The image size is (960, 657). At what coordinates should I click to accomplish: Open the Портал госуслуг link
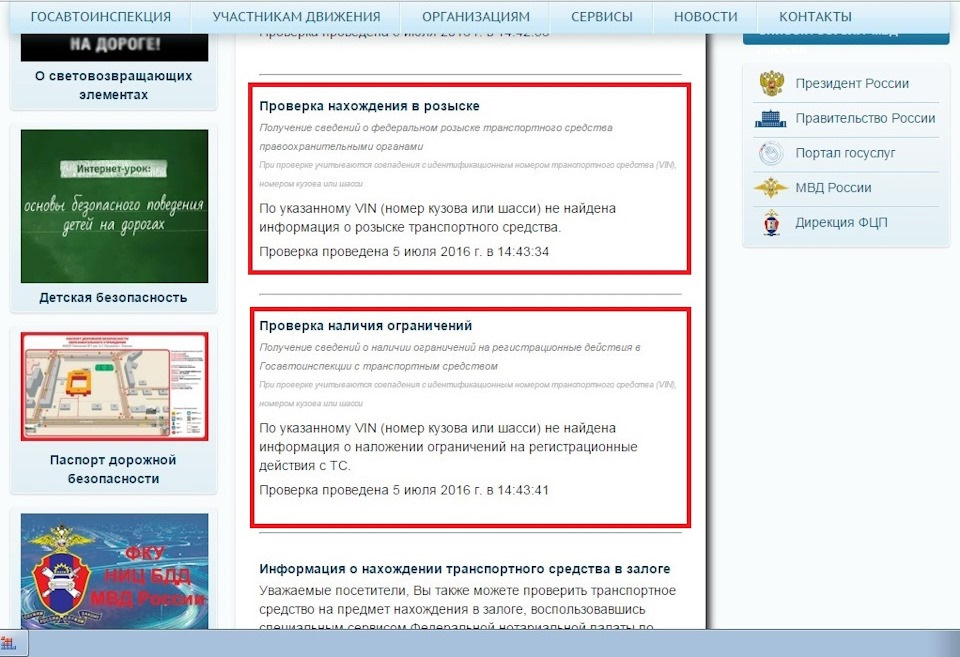pos(845,153)
